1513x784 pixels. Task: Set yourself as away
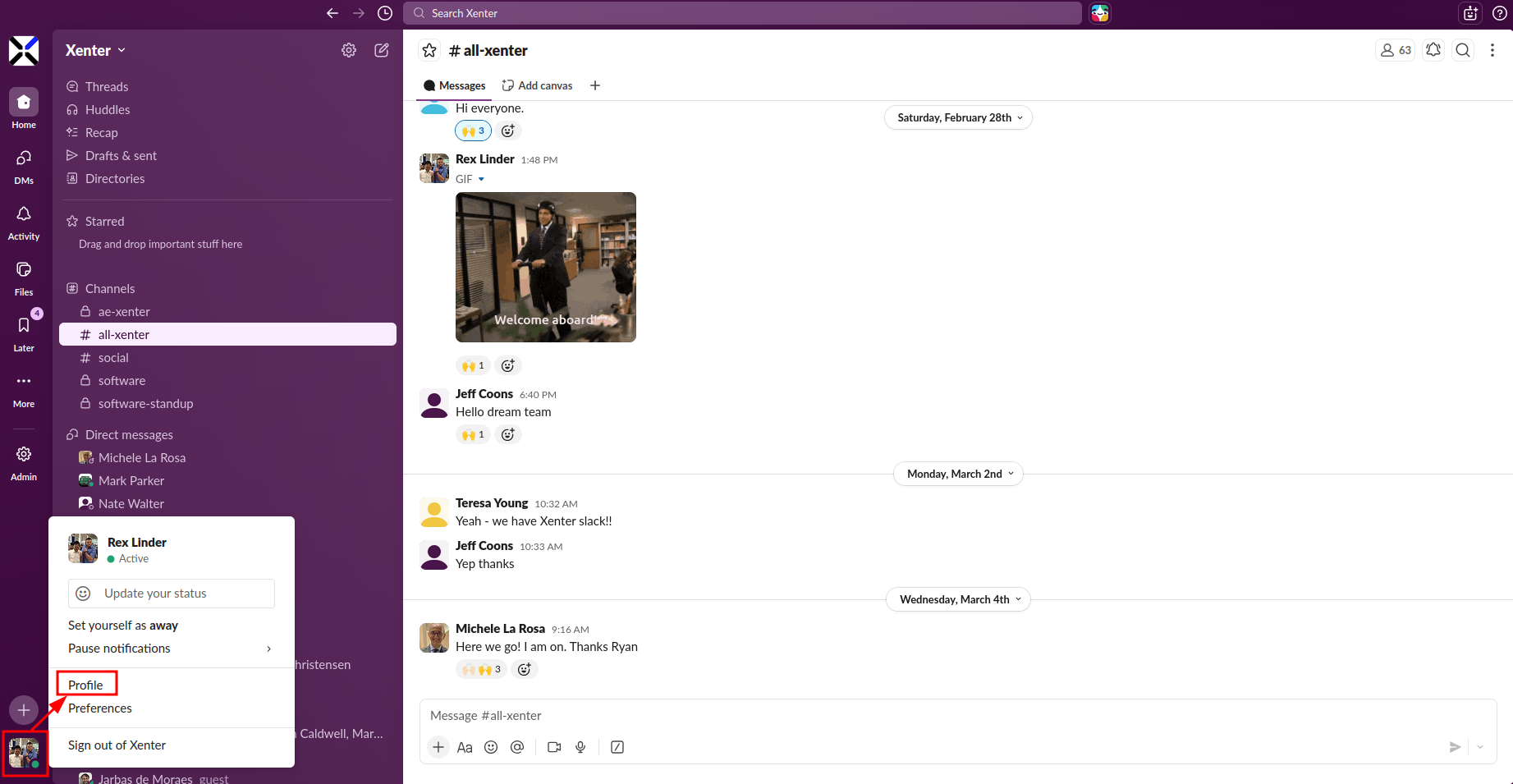123,626
